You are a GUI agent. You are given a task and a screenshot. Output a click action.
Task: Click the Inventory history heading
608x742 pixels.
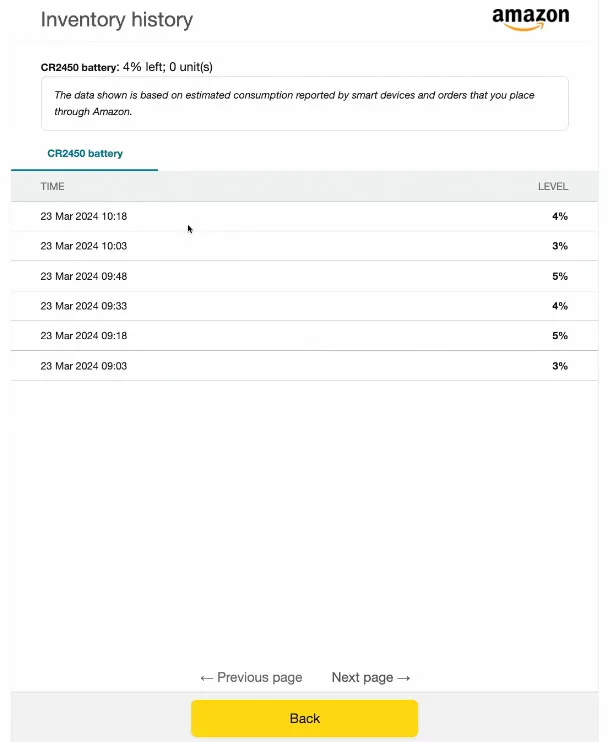coord(117,19)
